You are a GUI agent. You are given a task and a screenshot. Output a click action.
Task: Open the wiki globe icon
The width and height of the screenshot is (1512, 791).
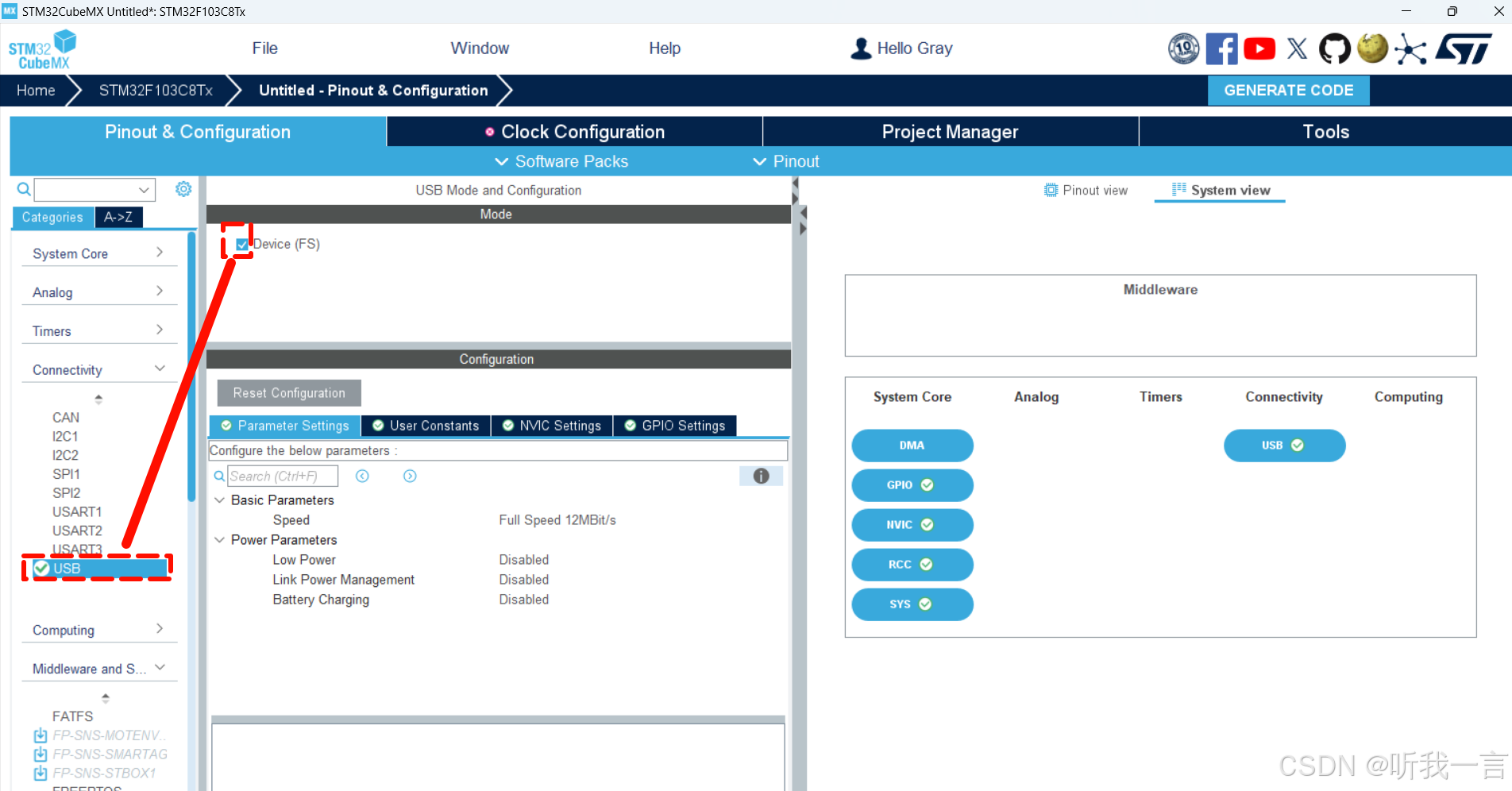click(x=1372, y=48)
